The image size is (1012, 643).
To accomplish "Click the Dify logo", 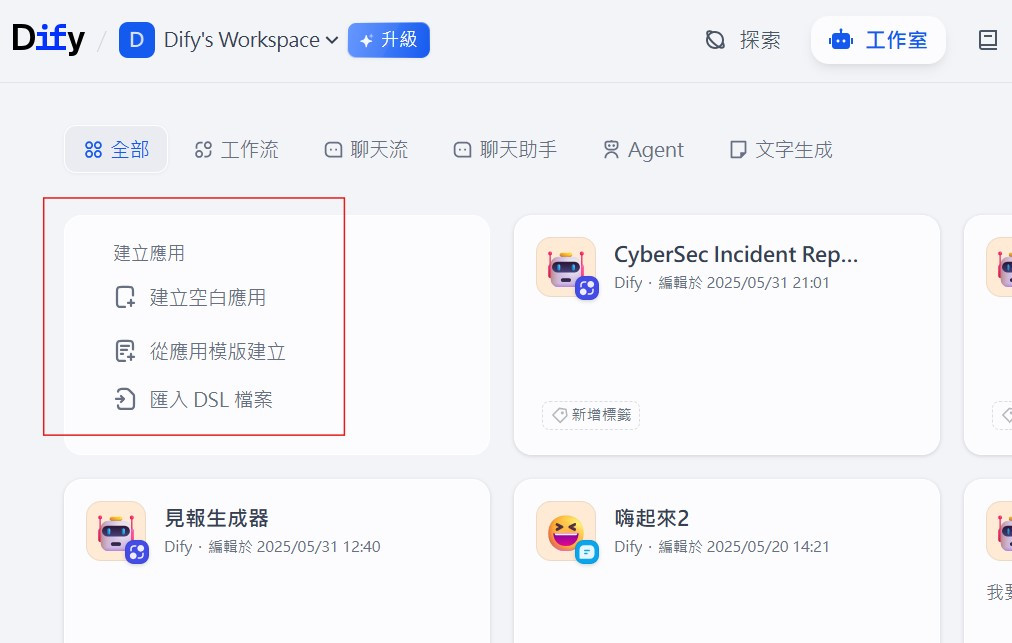I will (48, 39).
